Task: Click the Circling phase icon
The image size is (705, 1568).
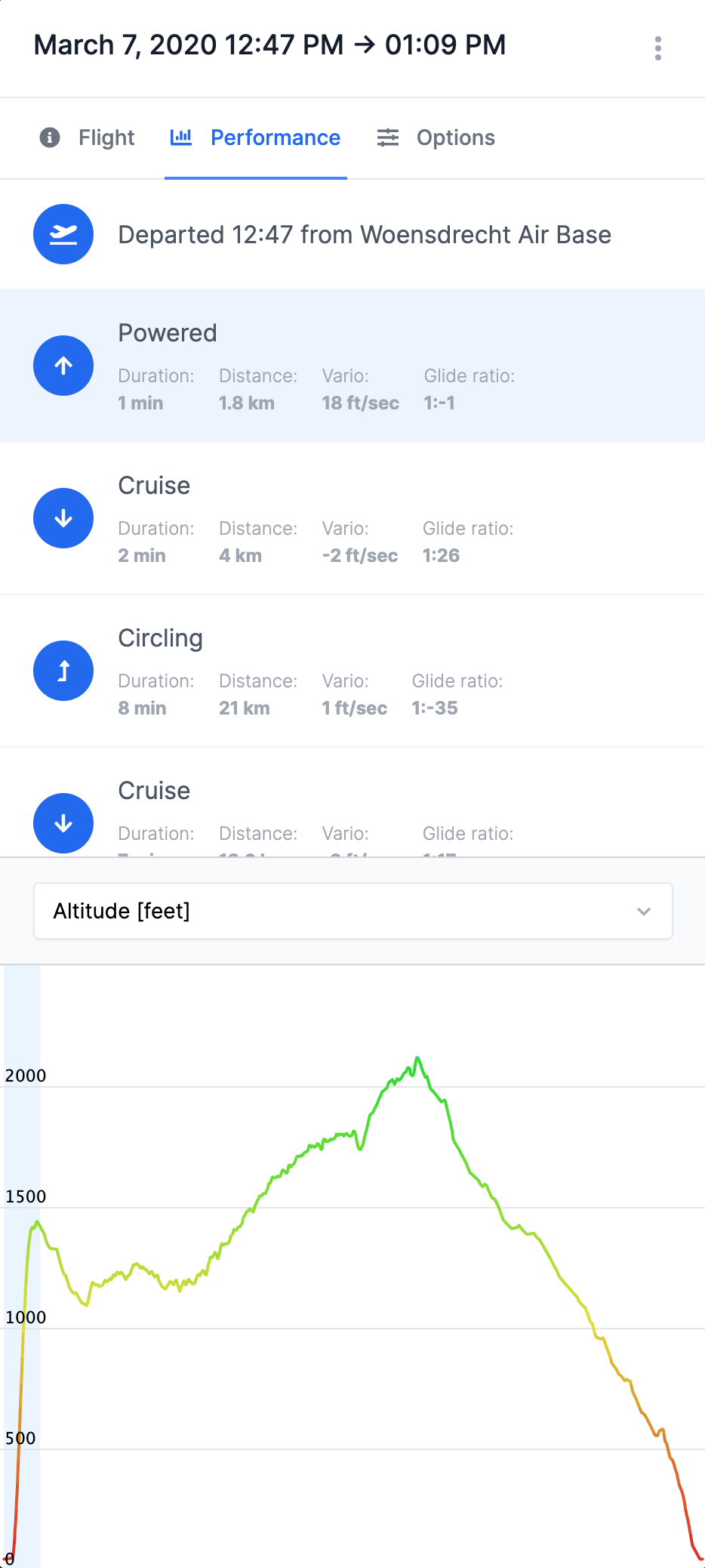Action: [x=63, y=671]
